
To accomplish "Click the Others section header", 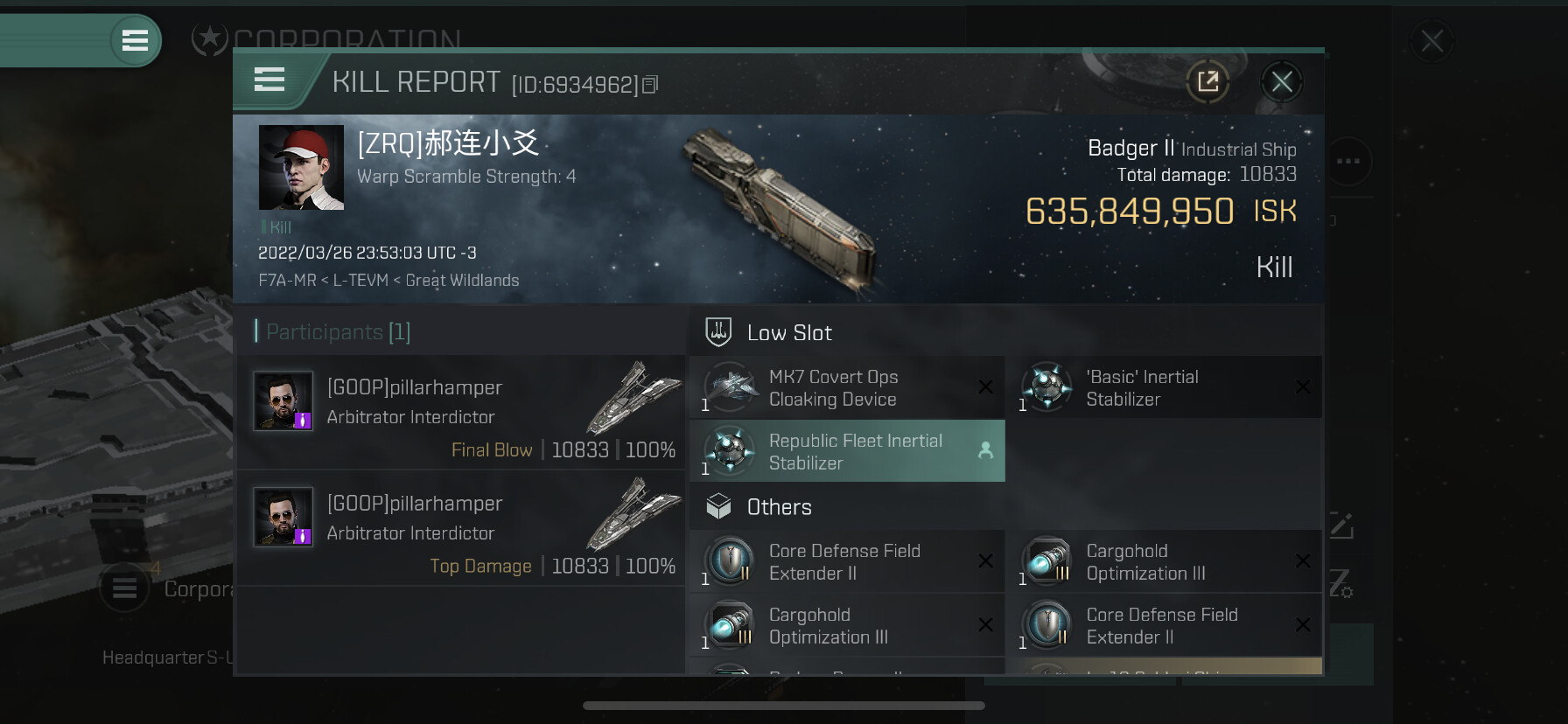I will (779, 507).
